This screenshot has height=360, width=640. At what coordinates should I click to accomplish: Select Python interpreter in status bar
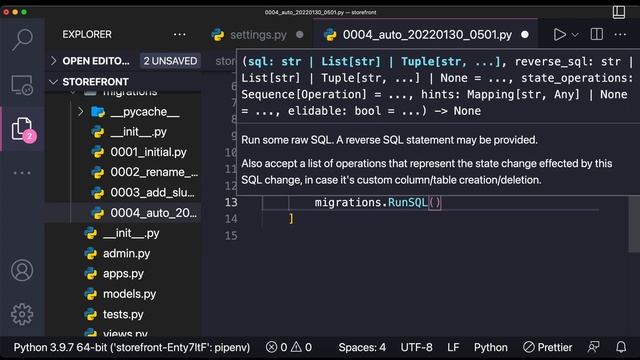coord(131,347)
